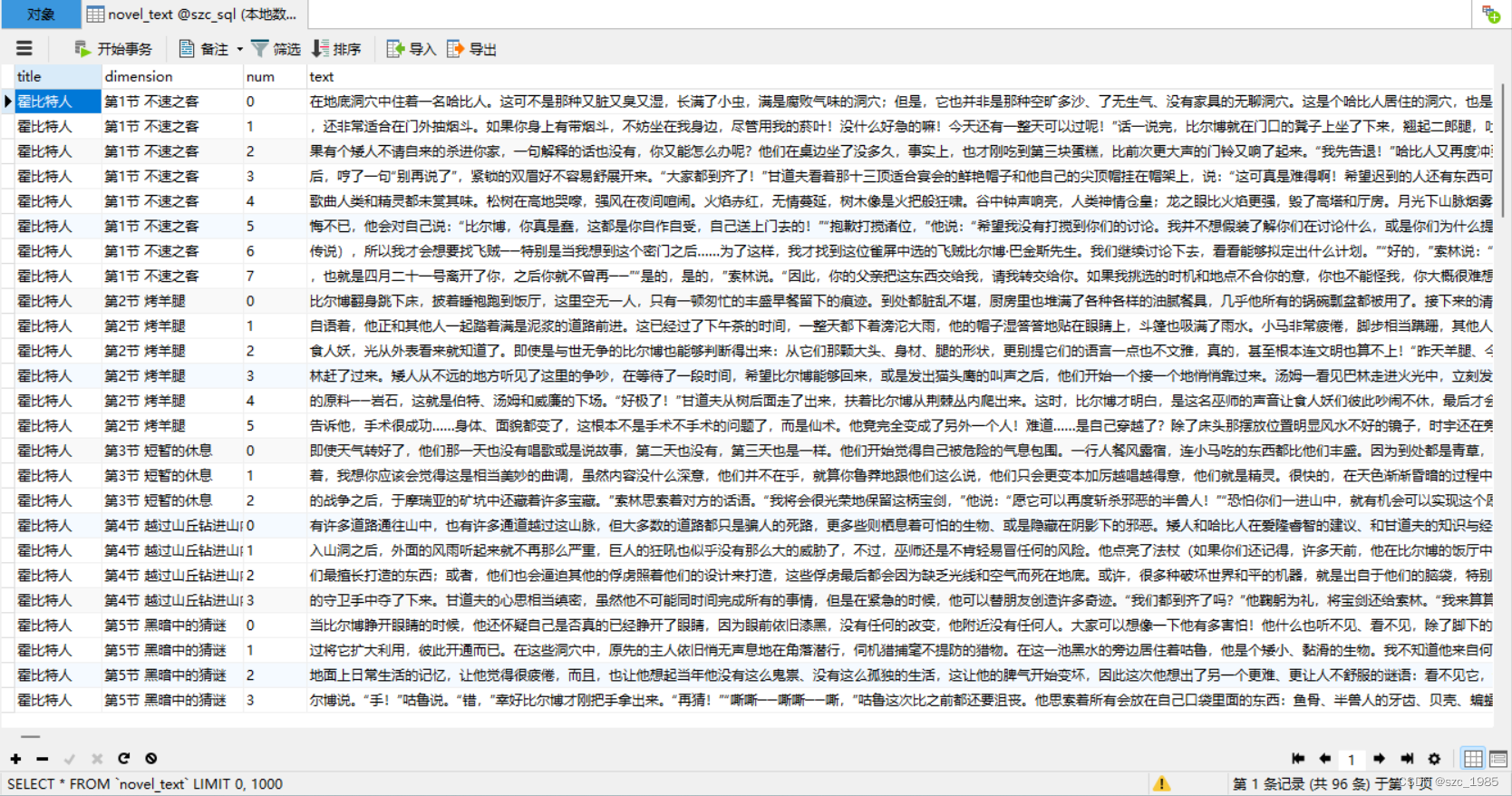1512x796 pixels.
Task: Click the dimension column header
Action: 172,77
